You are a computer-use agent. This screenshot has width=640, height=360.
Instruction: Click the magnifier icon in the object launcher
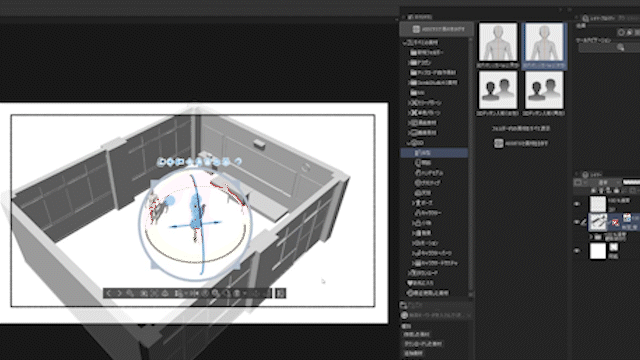coord(130,293)
